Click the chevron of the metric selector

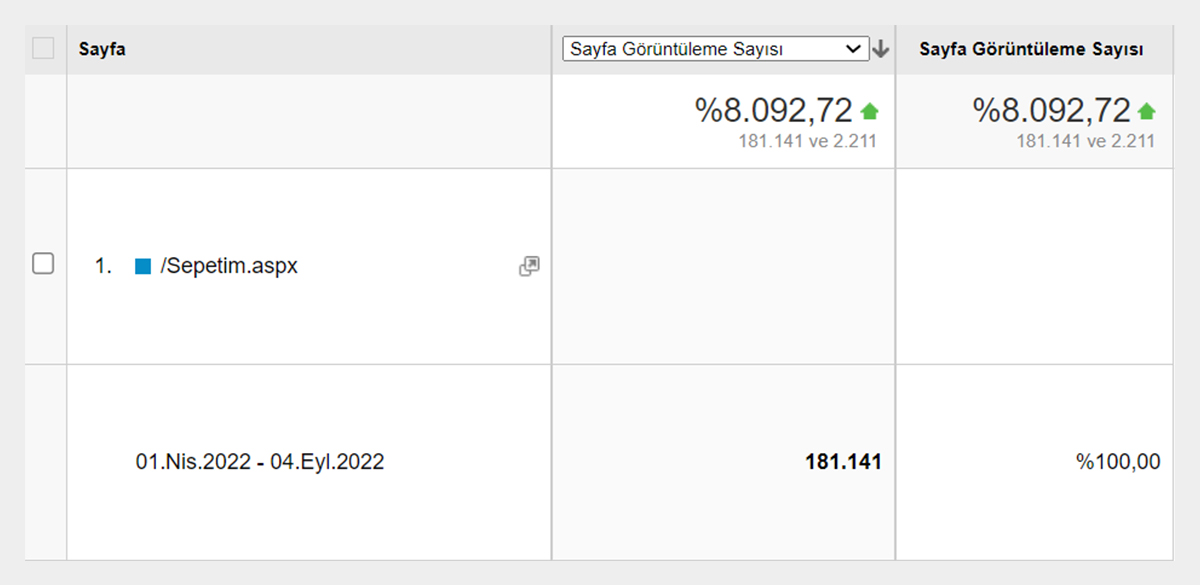click(853, 49)
